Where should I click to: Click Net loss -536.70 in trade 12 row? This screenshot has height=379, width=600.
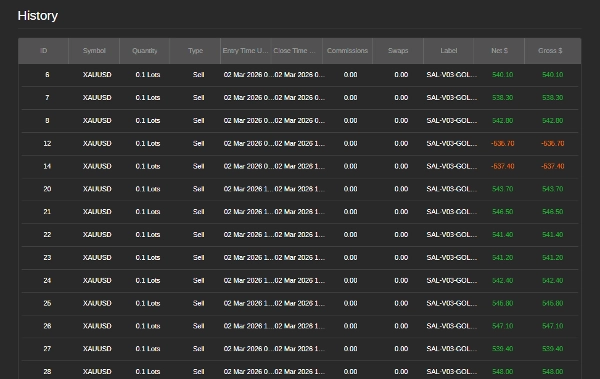(x=502, y=144)
